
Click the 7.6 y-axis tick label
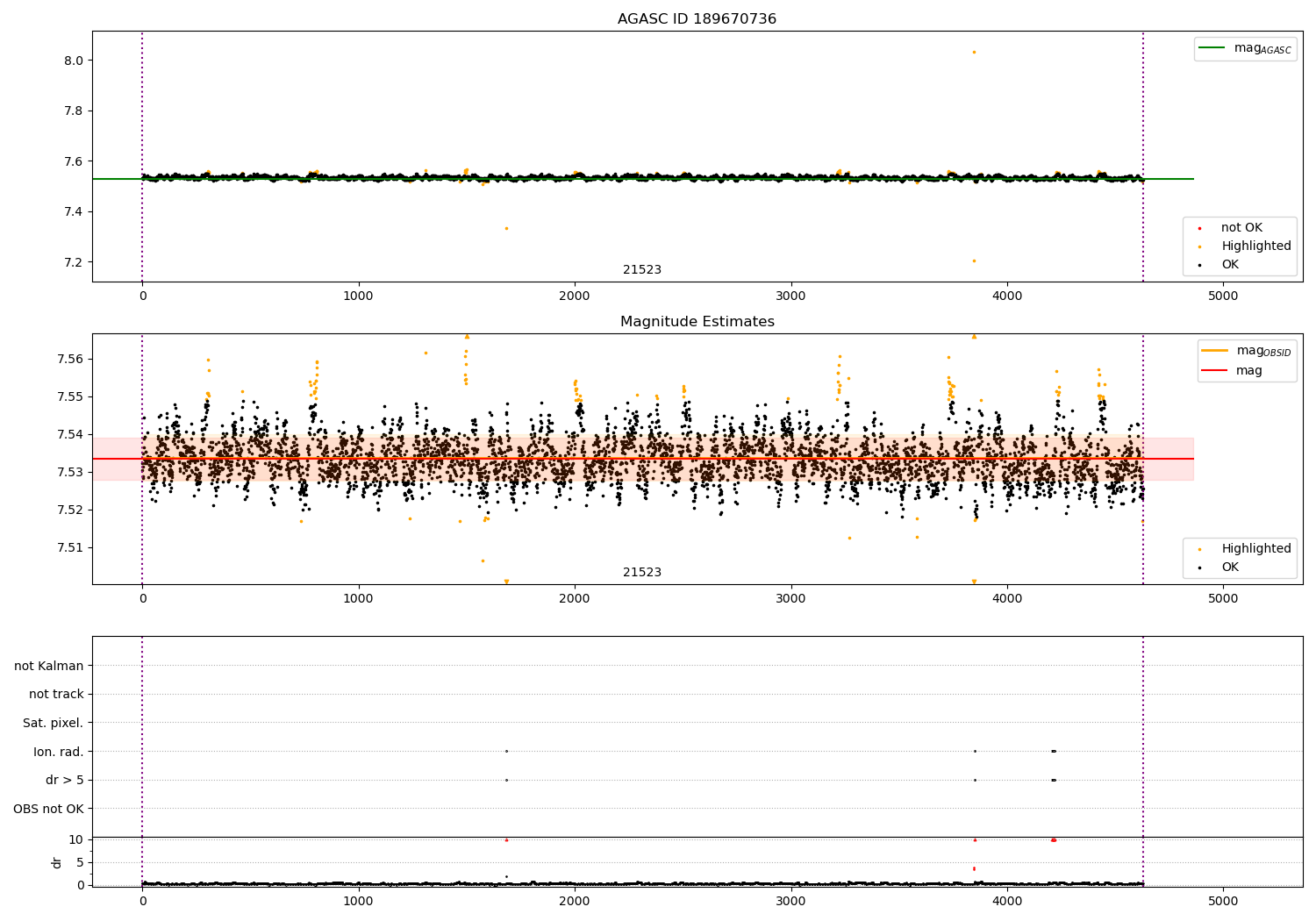75,161
